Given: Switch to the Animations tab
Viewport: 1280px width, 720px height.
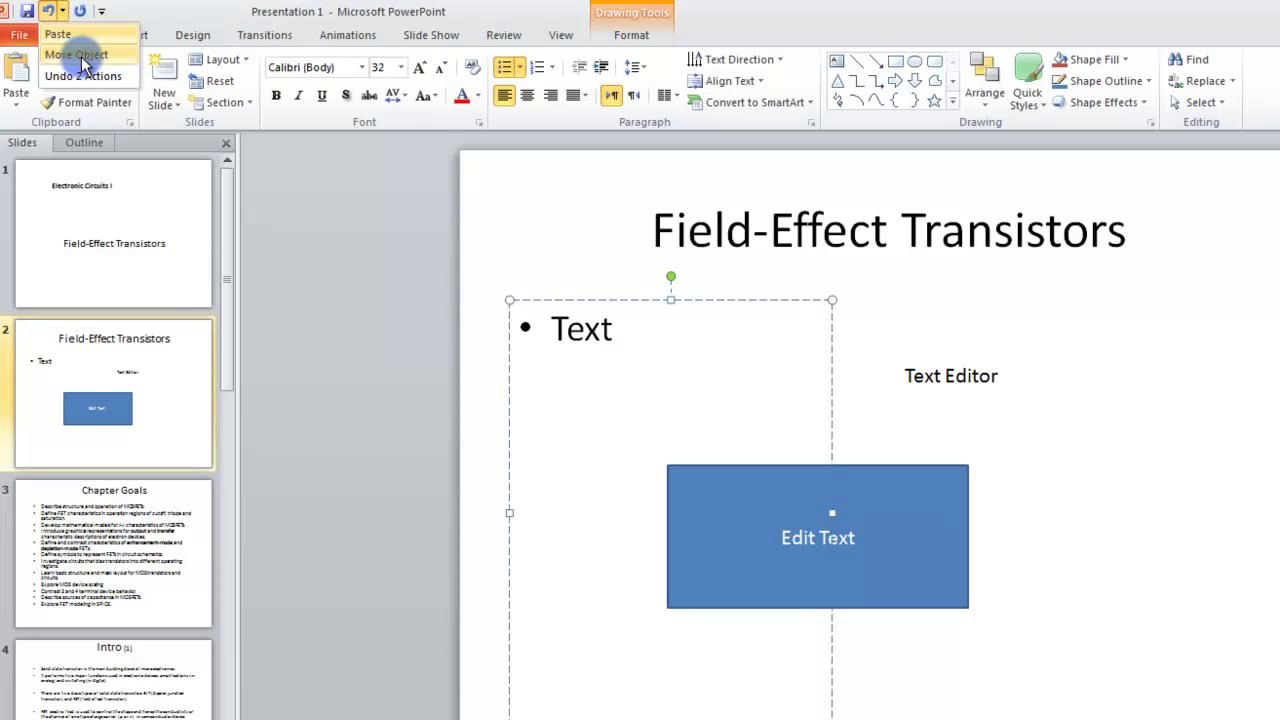Looking at the screenshot, I should click(347, 35).
